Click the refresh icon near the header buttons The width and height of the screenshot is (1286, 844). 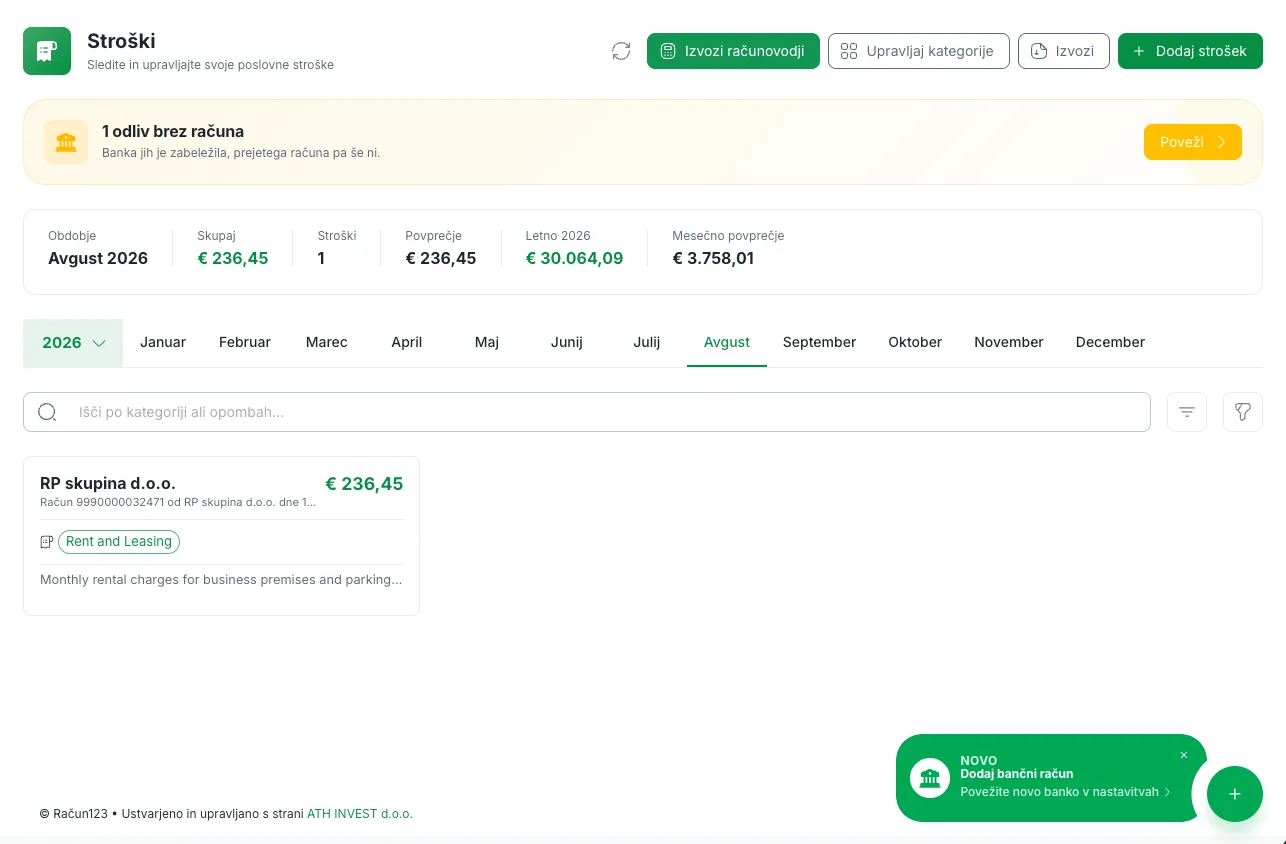(621, 51)
